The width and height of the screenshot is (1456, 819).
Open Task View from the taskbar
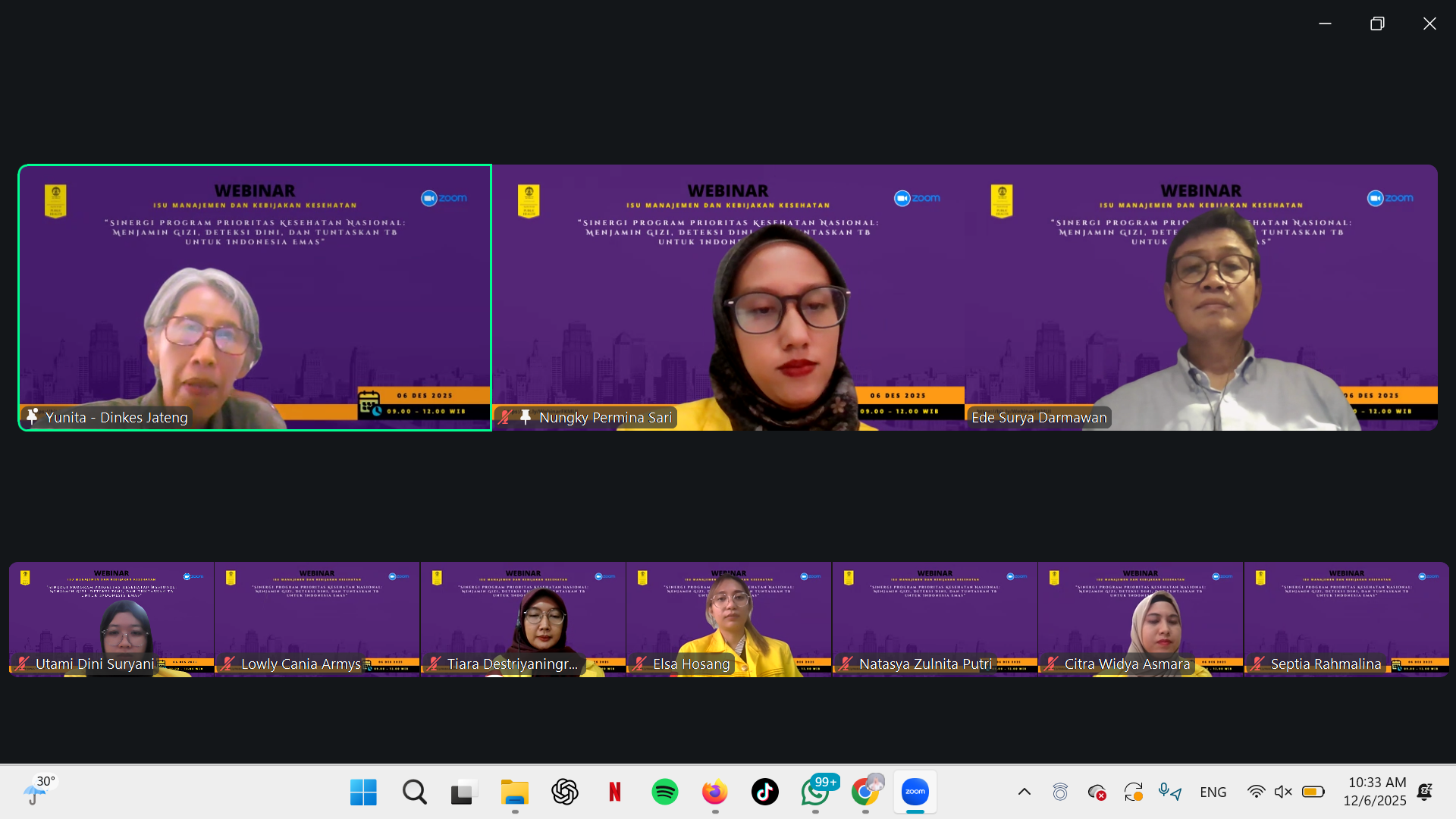[x=463, y=792]
